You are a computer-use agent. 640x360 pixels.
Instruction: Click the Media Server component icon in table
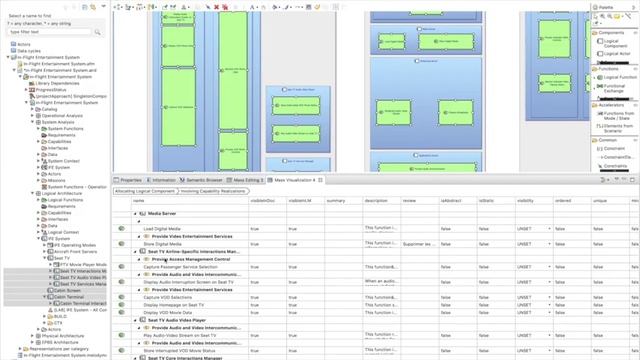(x=143, y=213)
